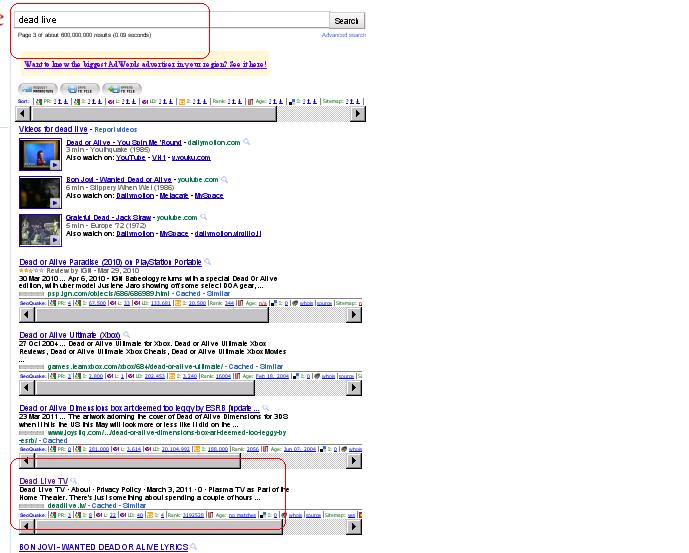Click the Delicious icon in Sort bar
The image size is (689, 553).
pos(292,102)
